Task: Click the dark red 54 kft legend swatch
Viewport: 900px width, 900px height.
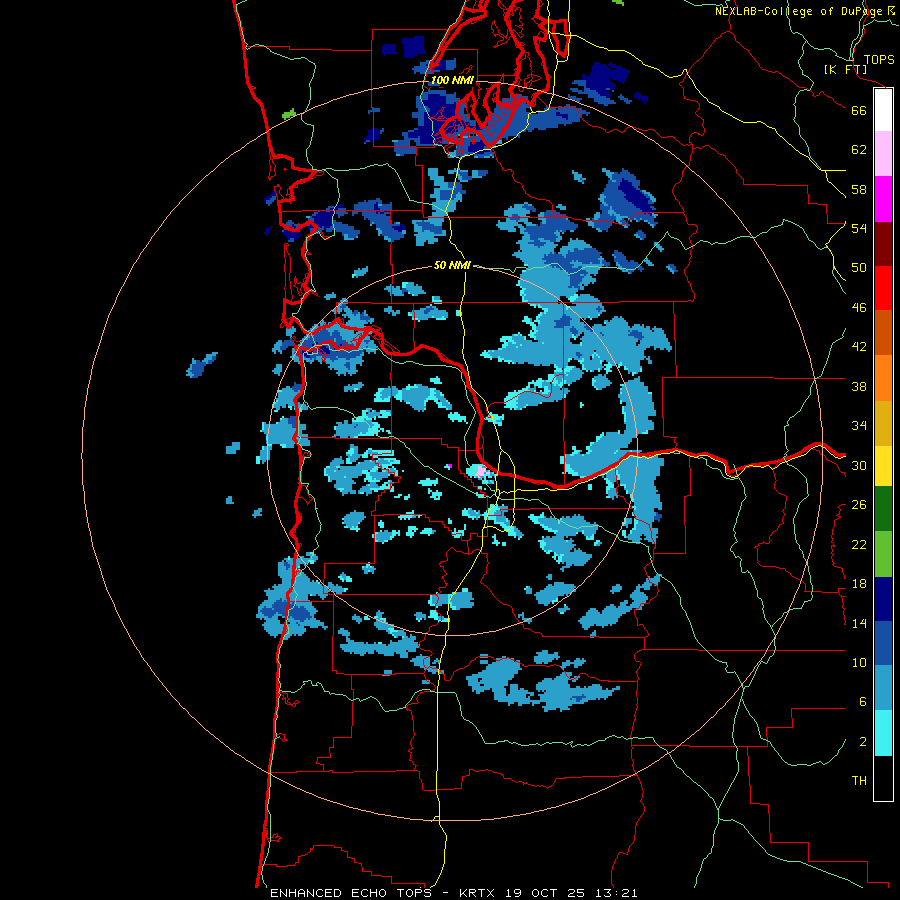Action: click(x=883, y=245)
